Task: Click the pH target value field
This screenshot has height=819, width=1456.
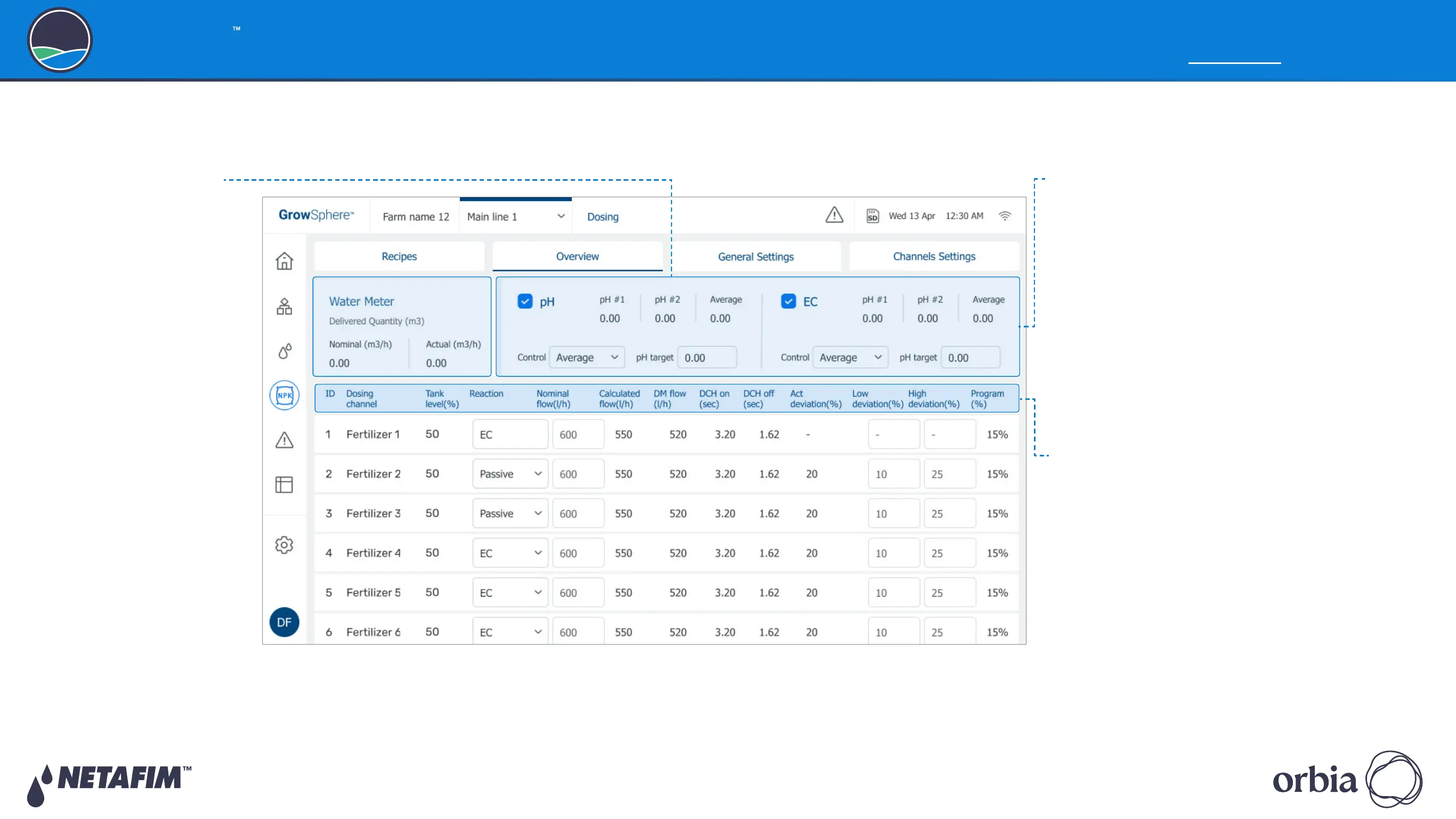Action: [707, 357]
